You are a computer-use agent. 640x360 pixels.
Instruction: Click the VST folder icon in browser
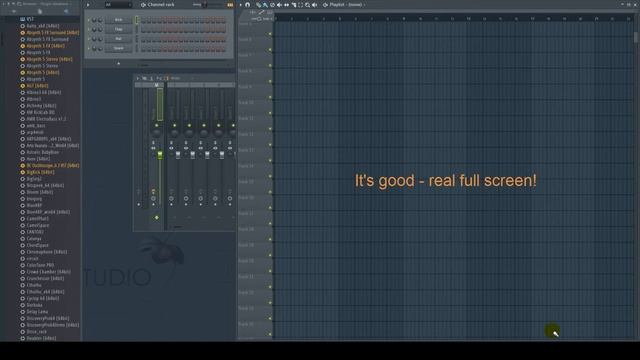(x=23, y=19)
